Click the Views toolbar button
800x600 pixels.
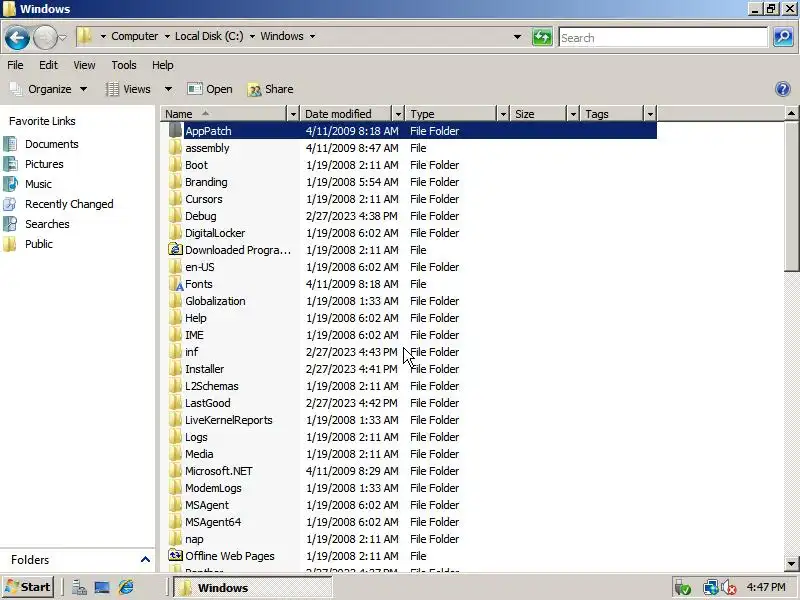pyautogui.click(x=128, y=89)
